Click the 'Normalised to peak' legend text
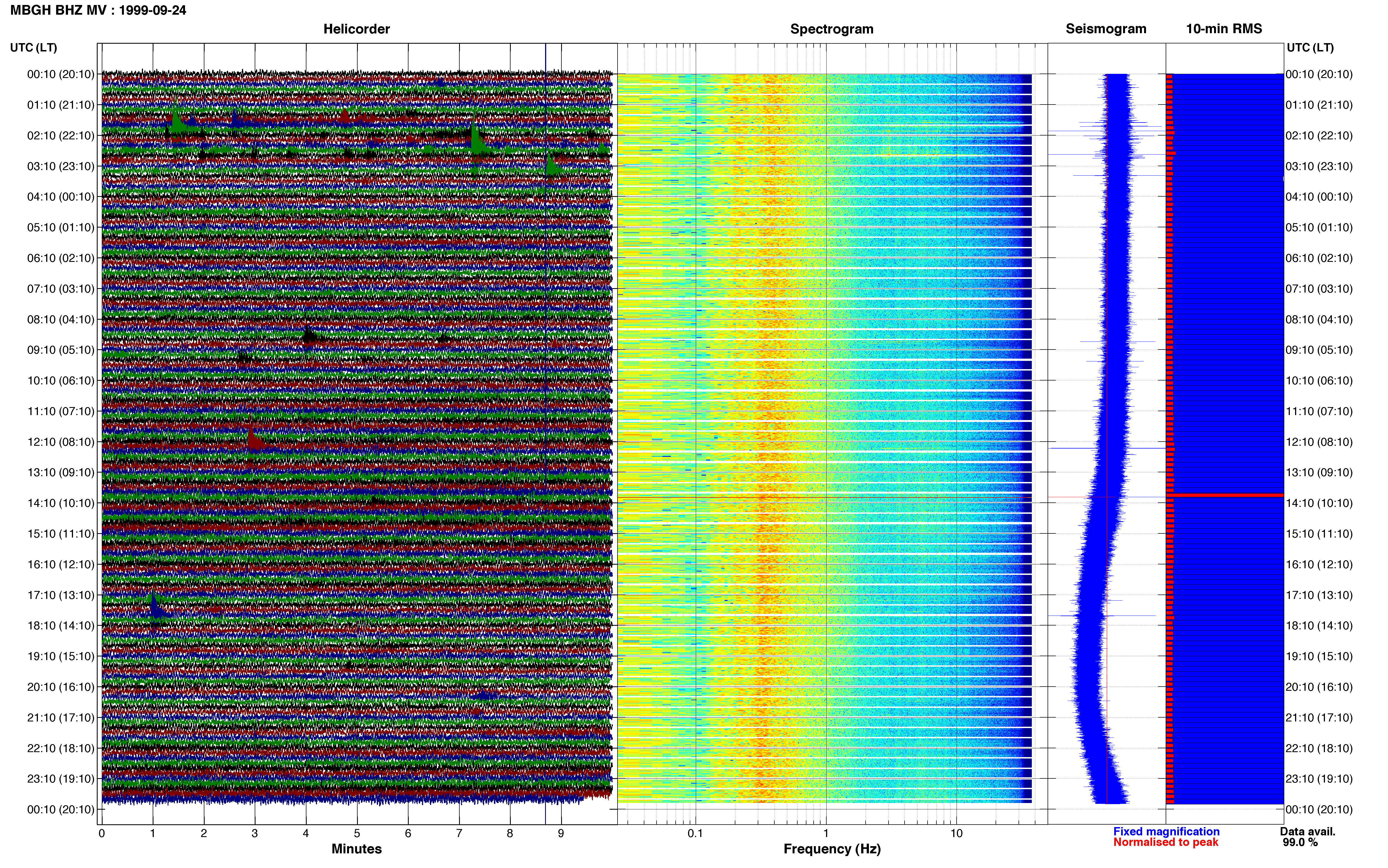Screen dimensions: 1388x868 click(x=1165, y=842)
